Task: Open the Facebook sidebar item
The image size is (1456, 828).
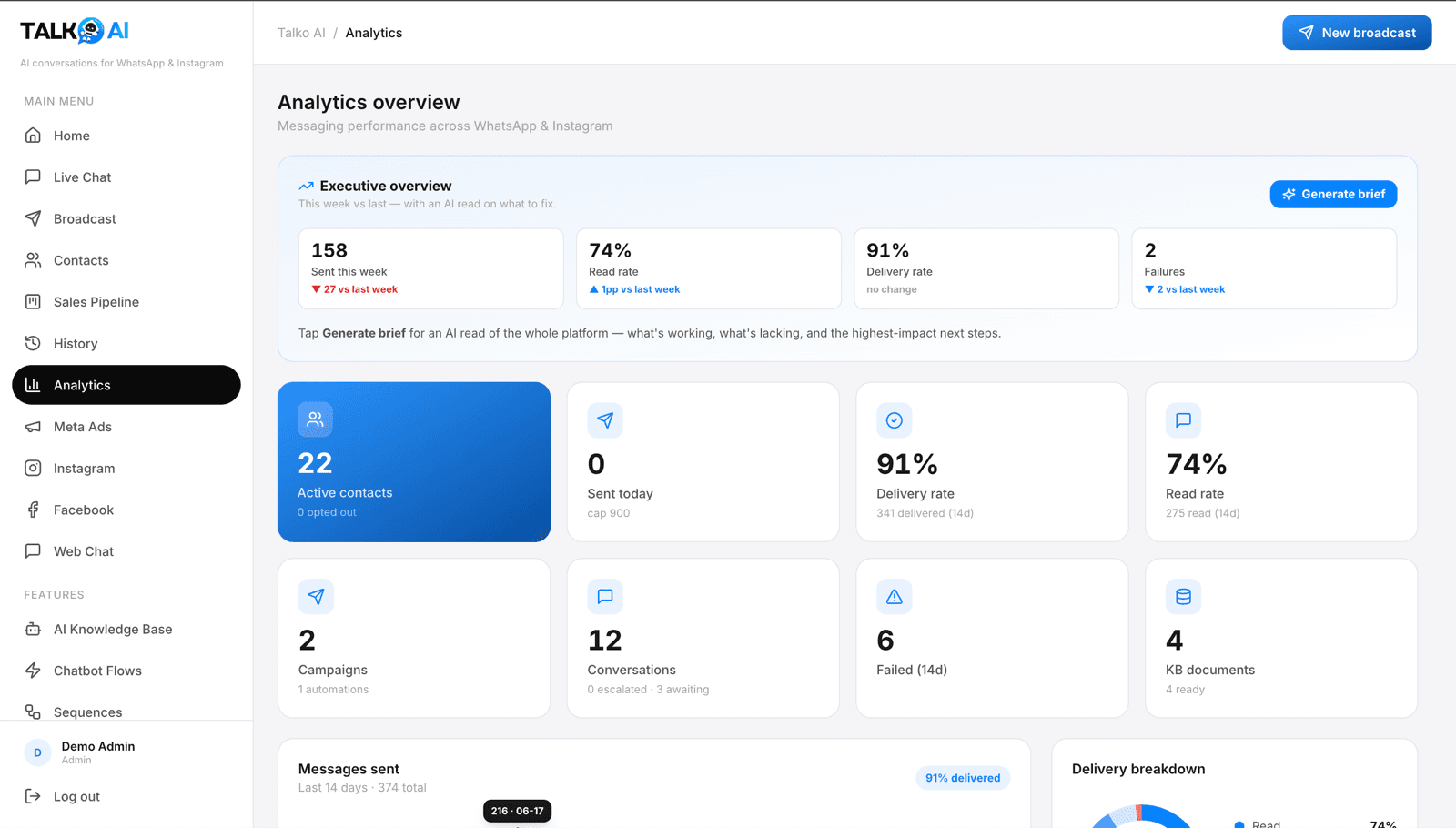Action: point(126,510)
